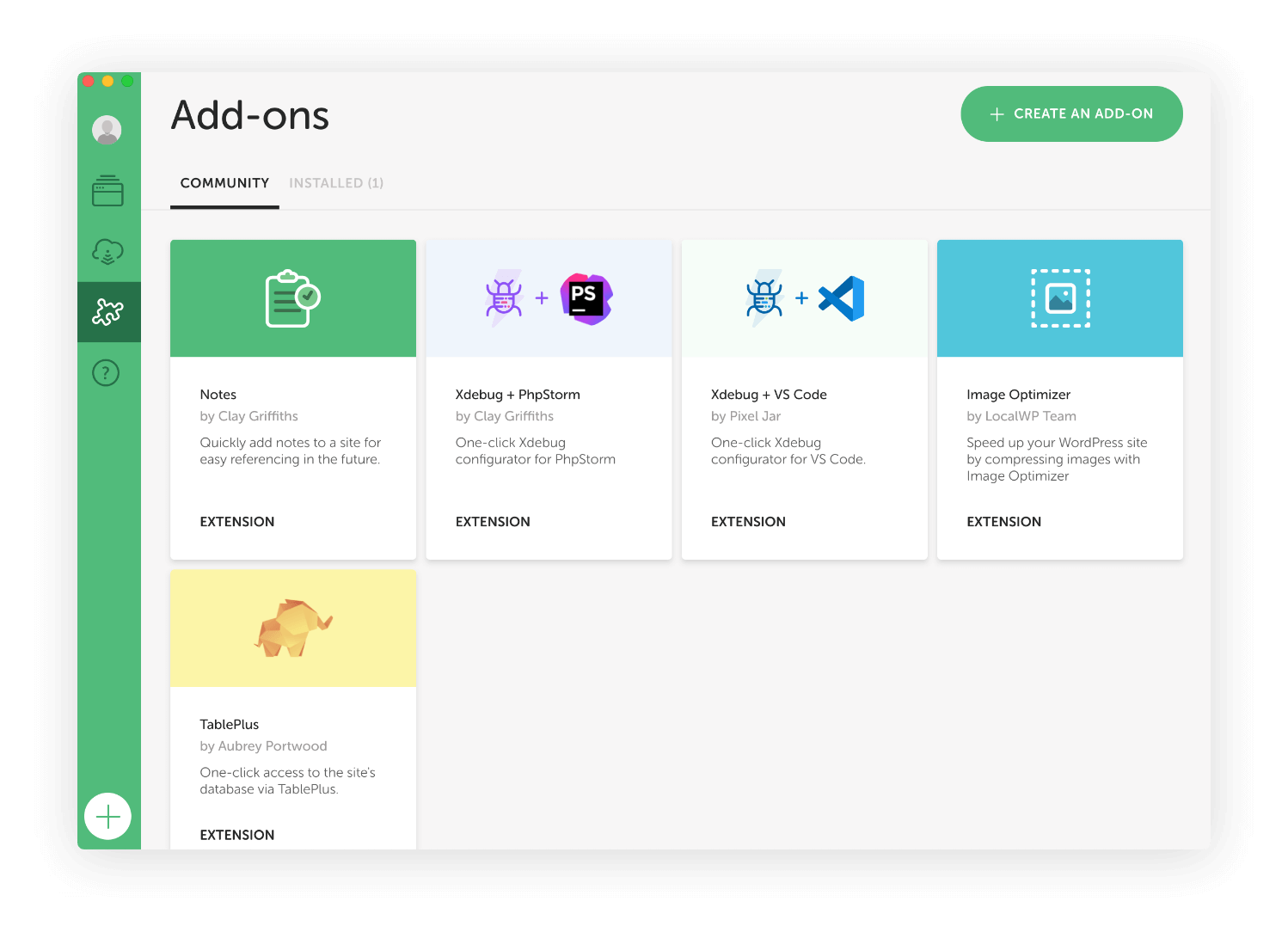
Task: Click the PhpStorm PS logo icon
Action: point(586,298)
